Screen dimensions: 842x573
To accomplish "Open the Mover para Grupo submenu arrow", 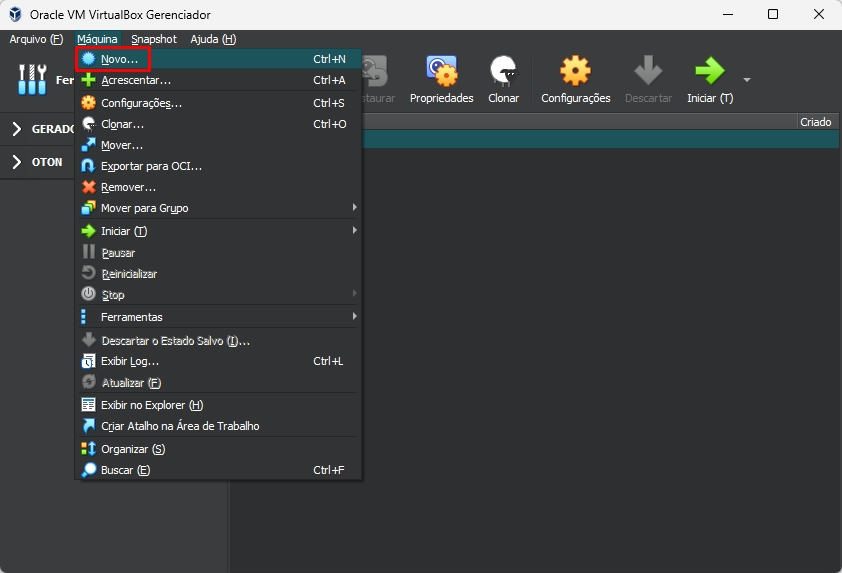I will coord(354,207).
